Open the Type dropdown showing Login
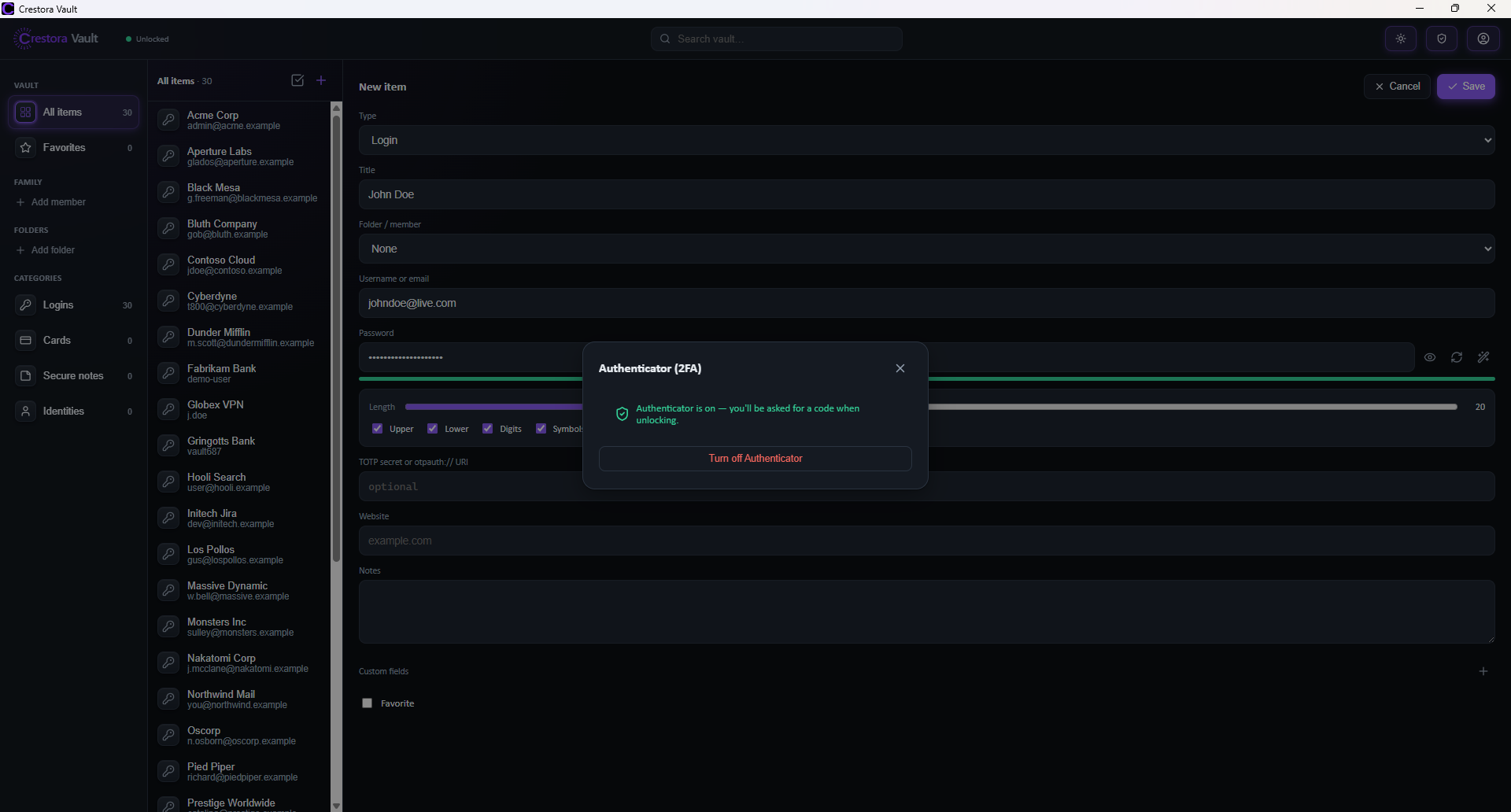The width and height of the screenshot is (1511, 812). (926, 140)
